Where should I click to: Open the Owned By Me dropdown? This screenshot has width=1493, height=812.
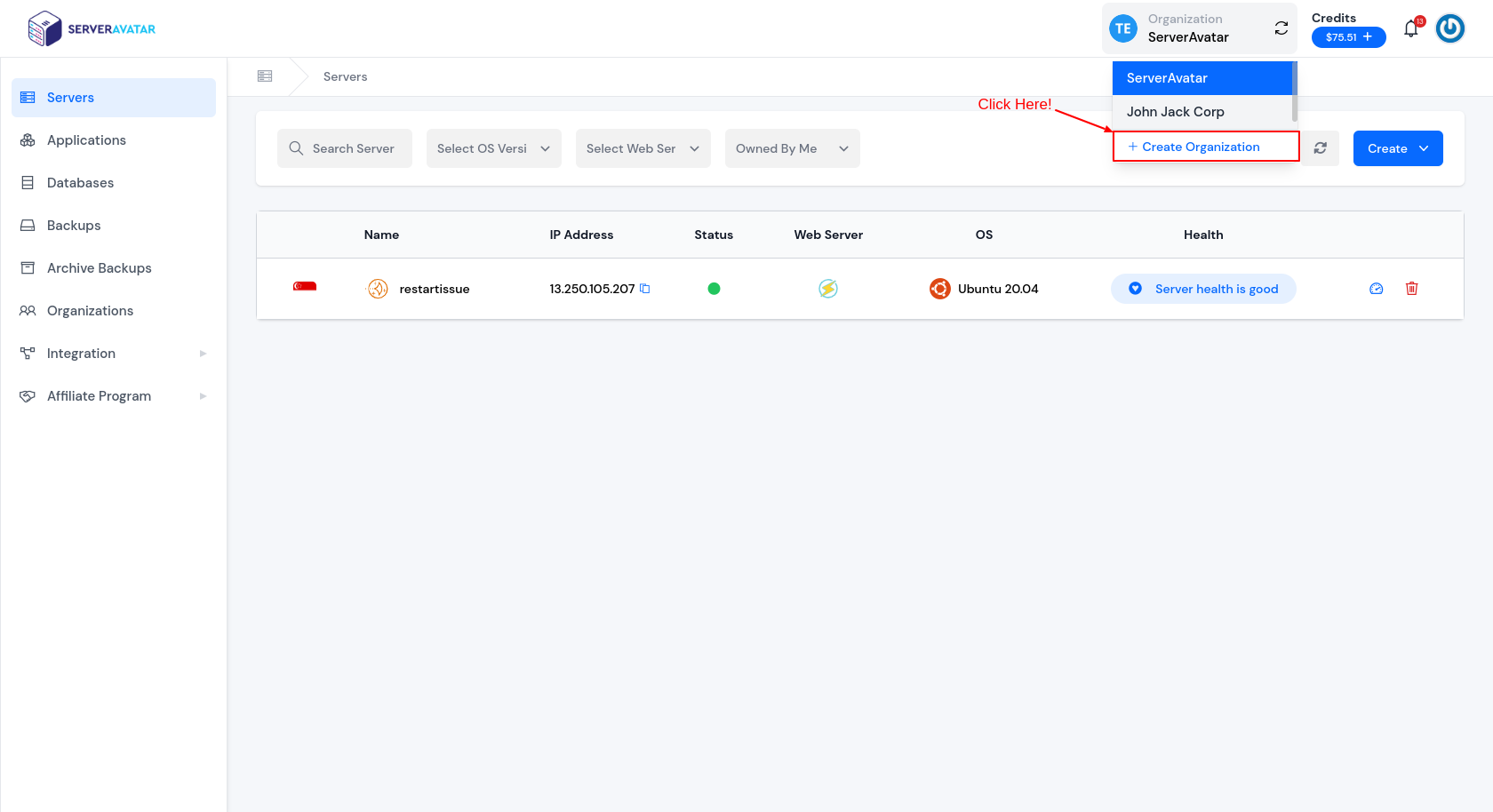[793, 148]
